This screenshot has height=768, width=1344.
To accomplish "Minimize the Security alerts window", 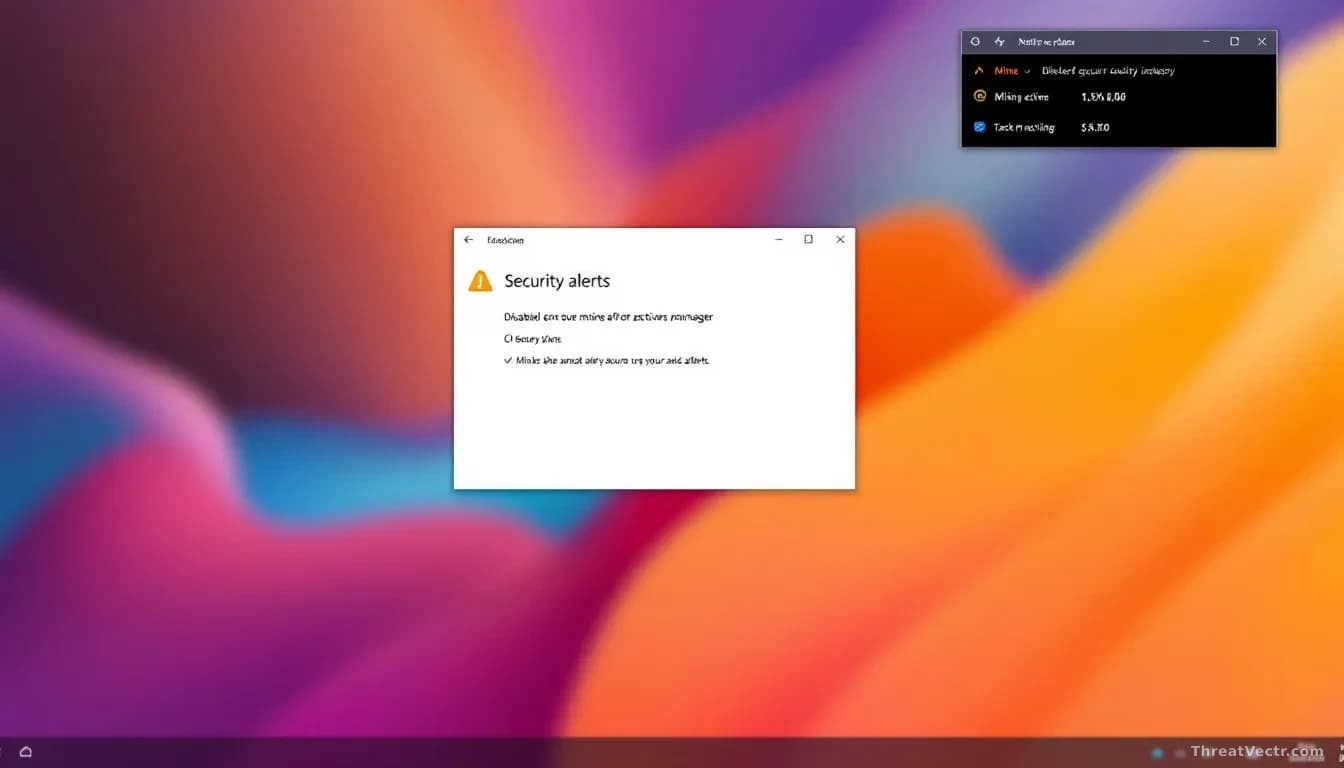I will (x=778, y=240).
